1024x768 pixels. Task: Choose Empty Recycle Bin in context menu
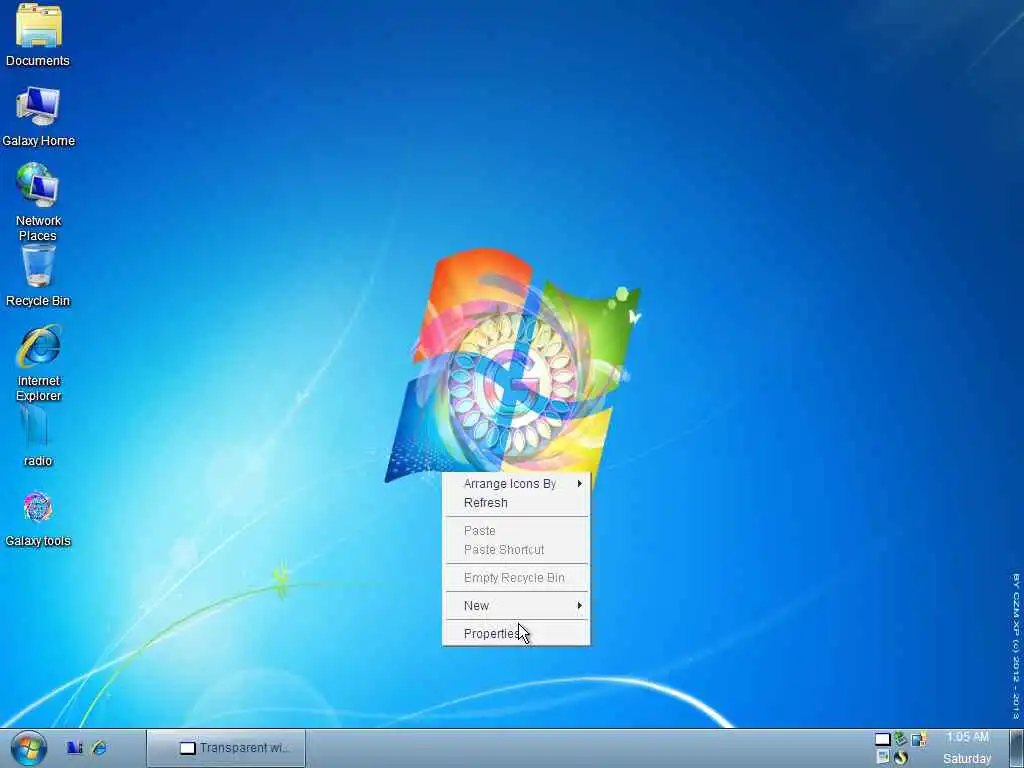pos(516,578)
